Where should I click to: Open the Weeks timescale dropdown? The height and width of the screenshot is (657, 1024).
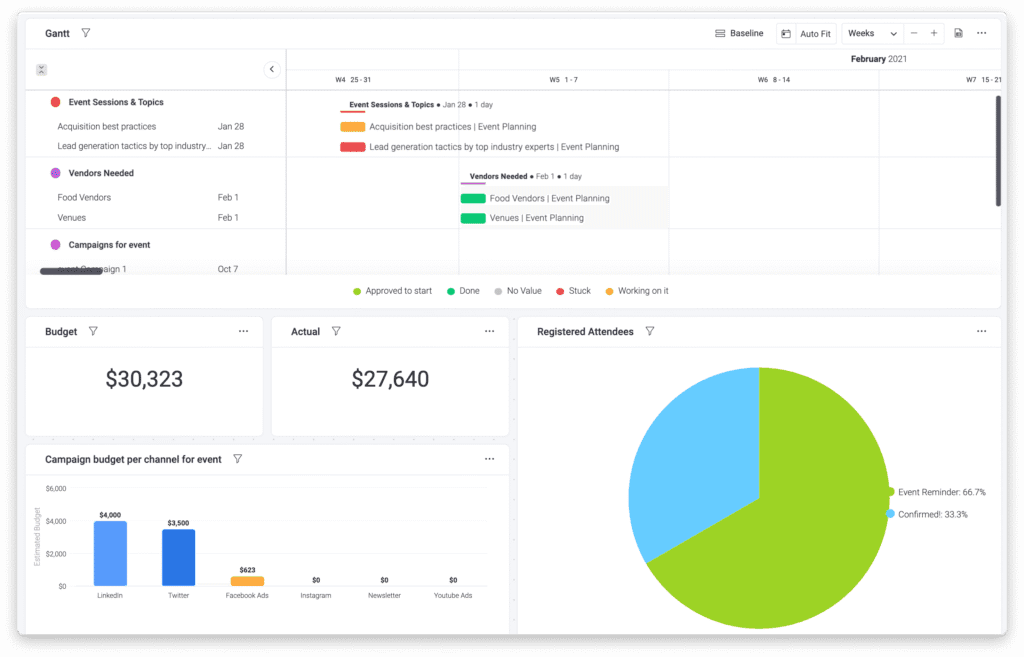coord(872,33)
